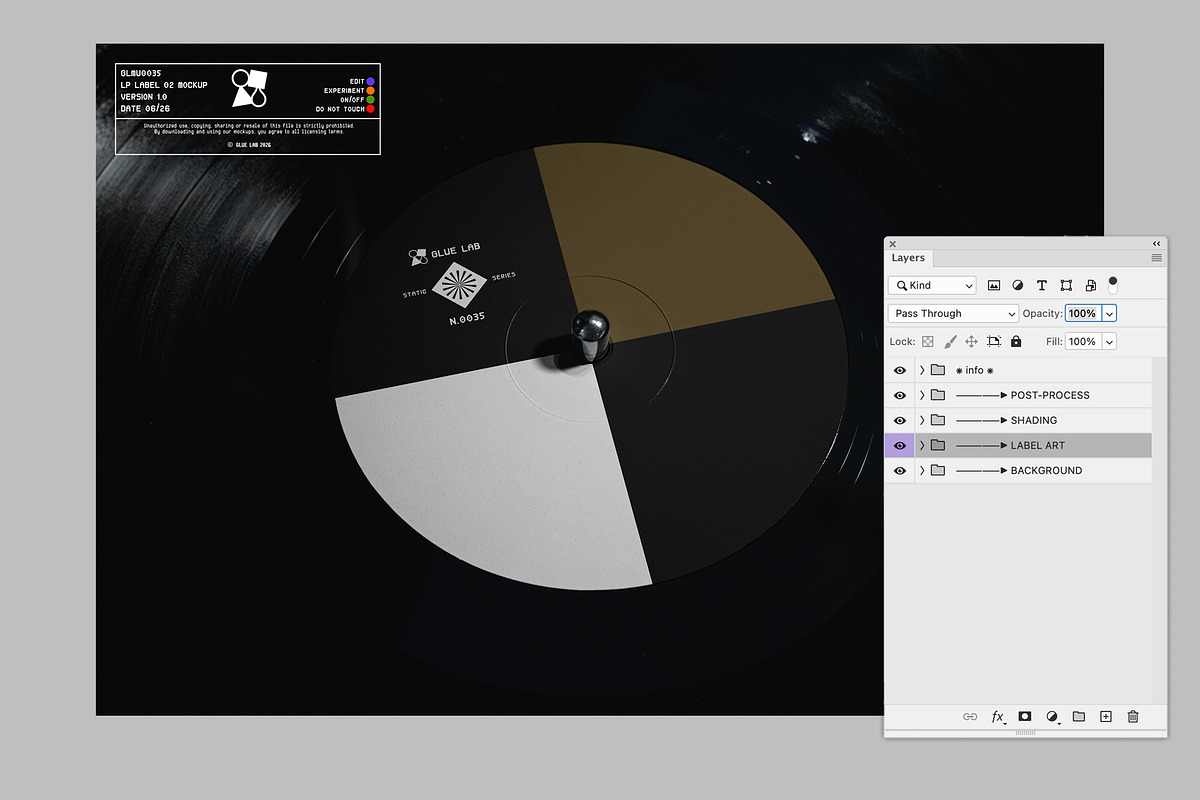Open the Fill slider dropdown arrow
Viewport: 1200px width, 800px height.
(x=1109, y=341)
